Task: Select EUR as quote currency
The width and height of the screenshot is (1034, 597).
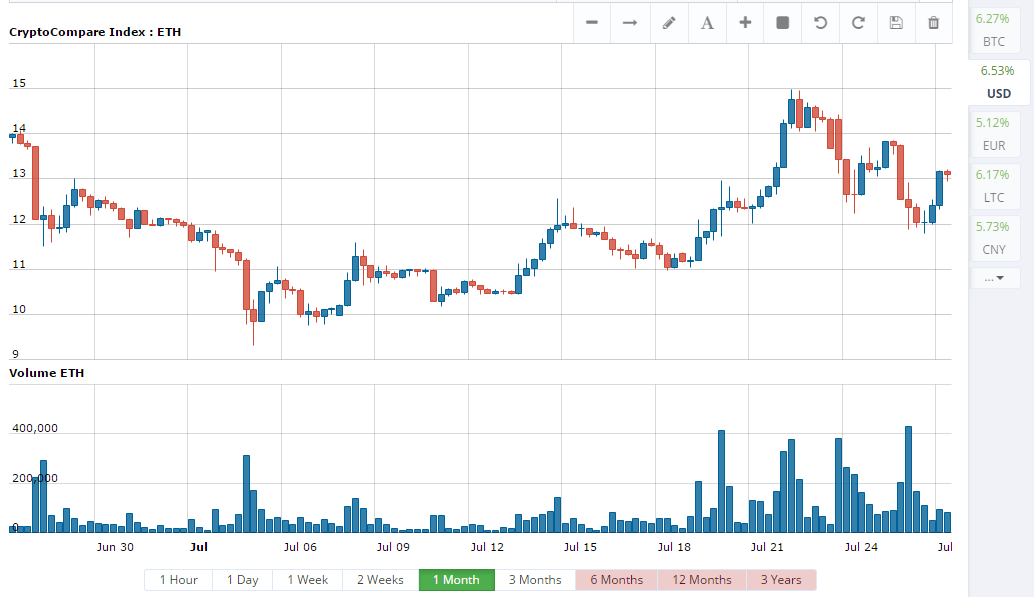Action: (994, 134)
